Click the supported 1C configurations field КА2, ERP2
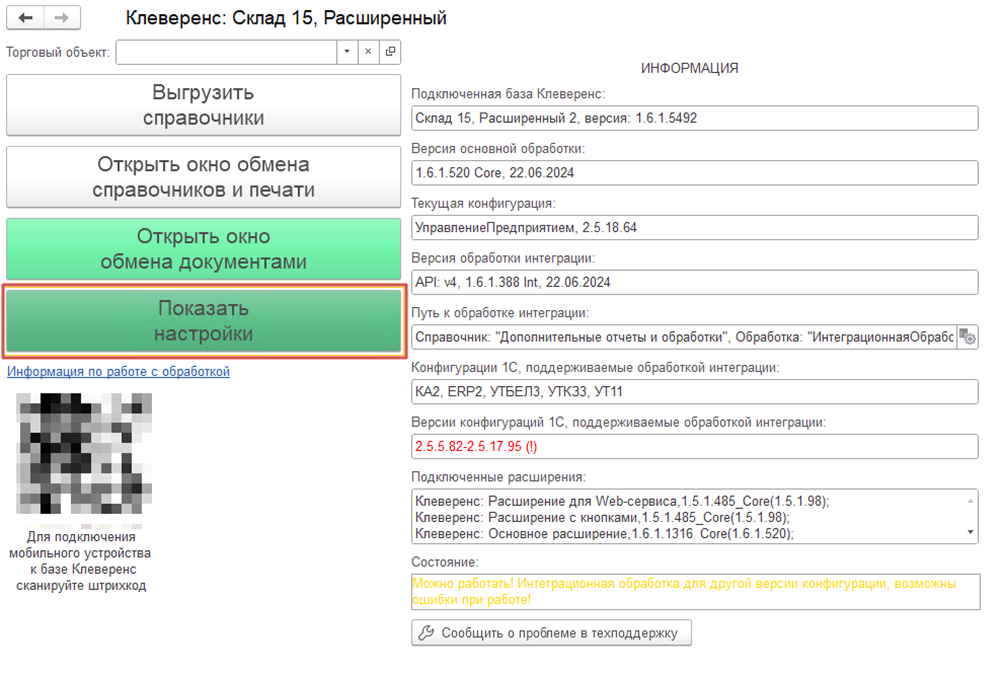The image size is (1003, 675). click(x=695, y=392)
